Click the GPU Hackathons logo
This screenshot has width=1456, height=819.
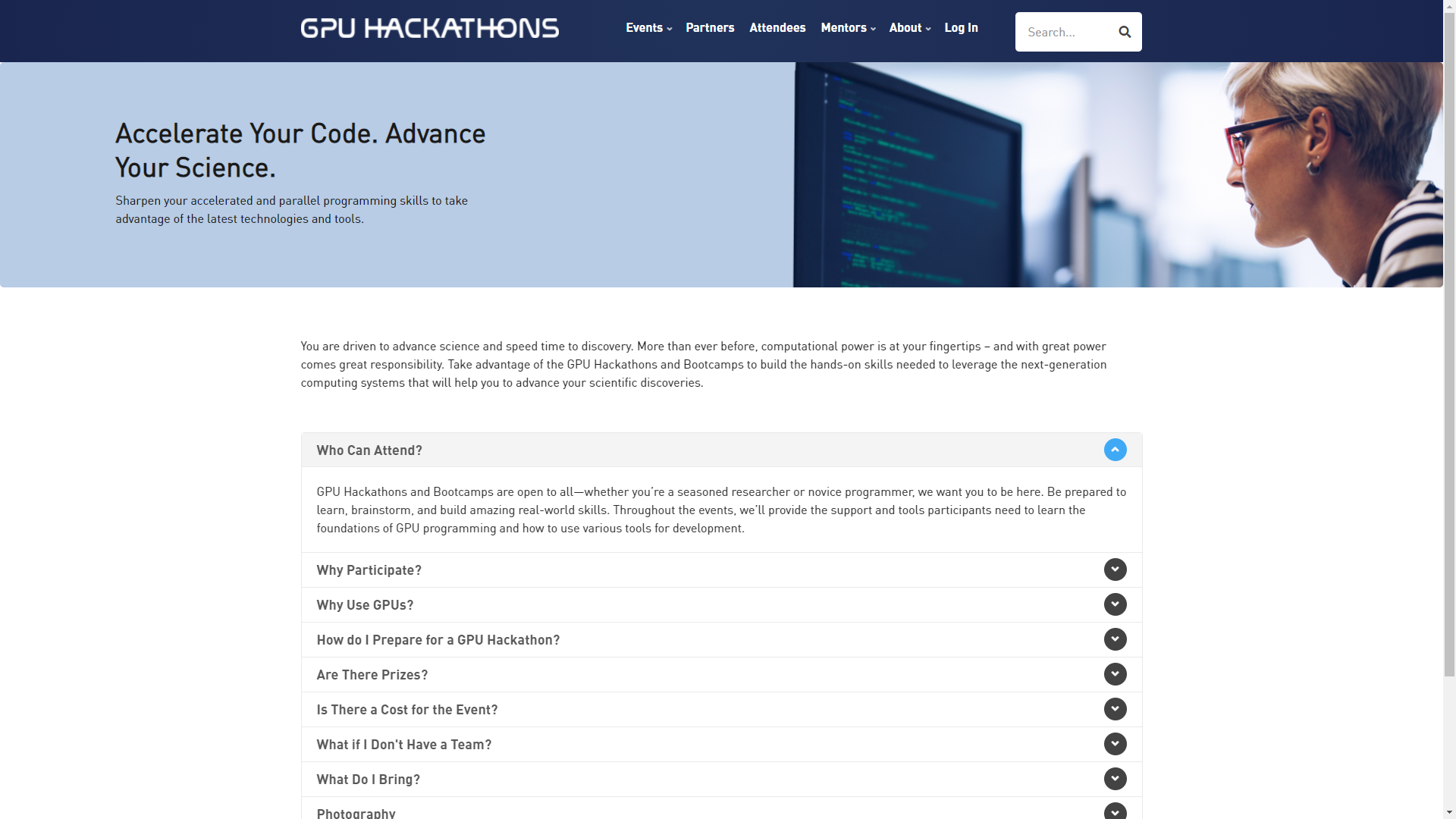point(429,28)
